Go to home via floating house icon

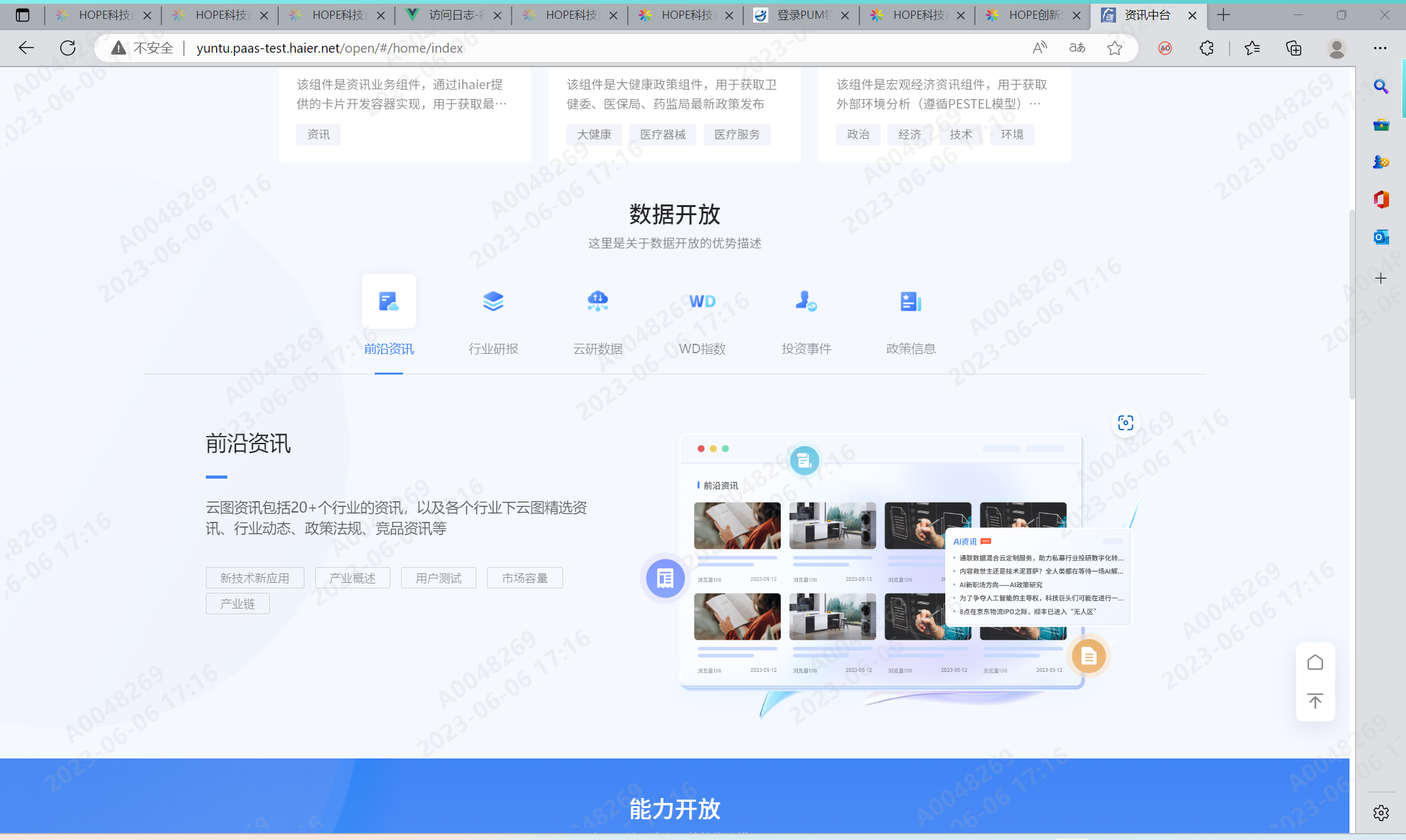pos(1315,662)
